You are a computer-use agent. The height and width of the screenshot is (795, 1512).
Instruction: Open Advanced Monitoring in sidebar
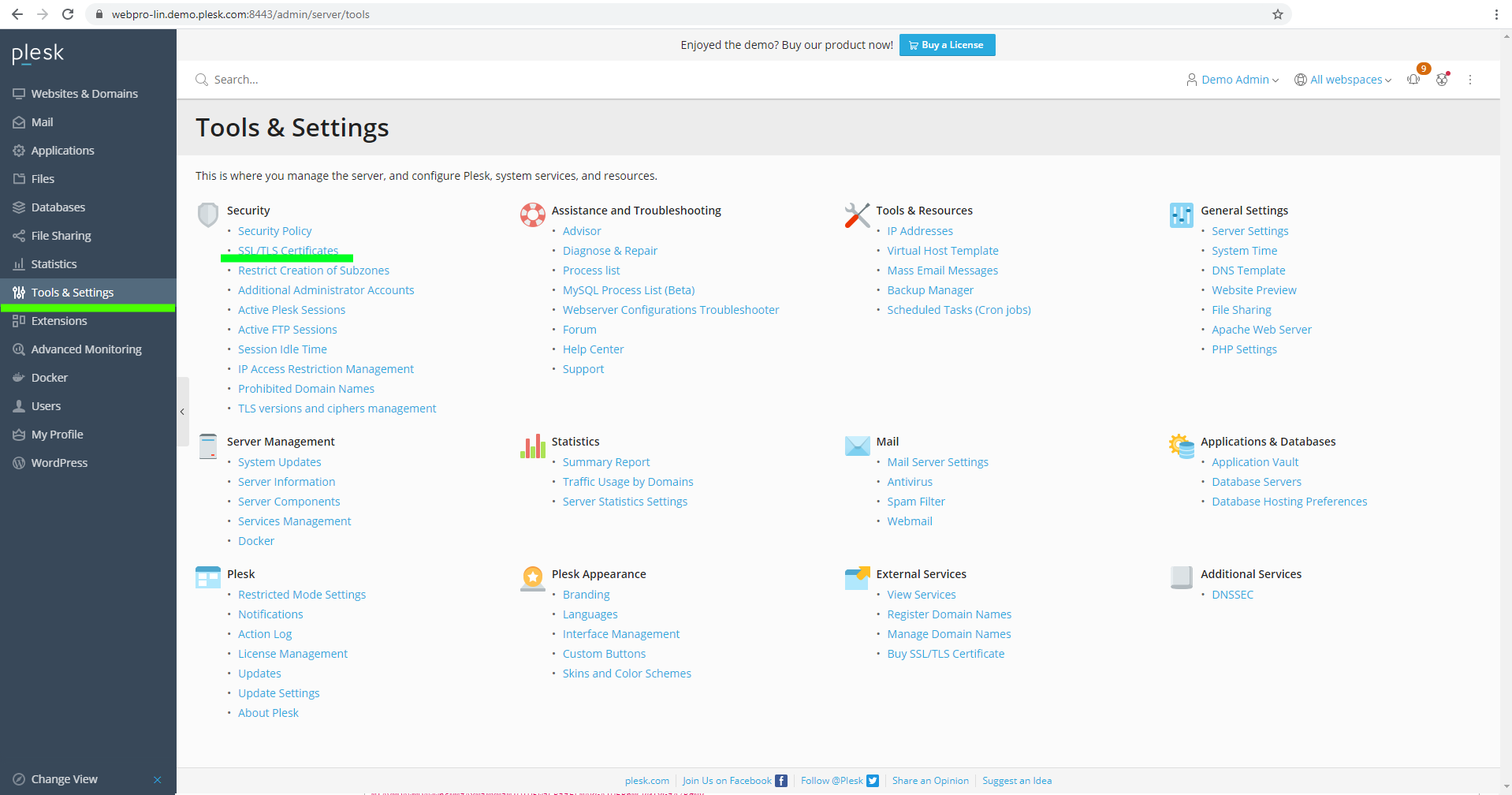click(x=88, y=349)
